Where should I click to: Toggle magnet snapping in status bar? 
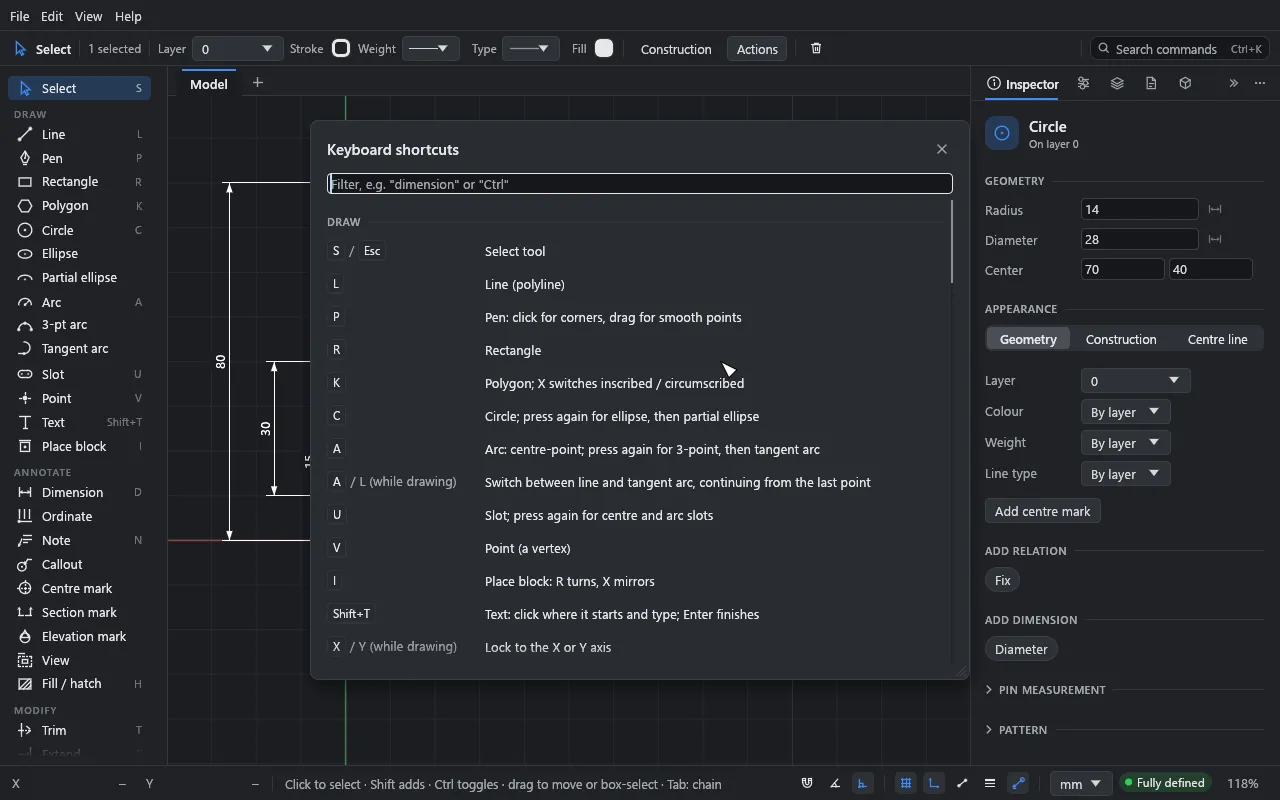click(807, 784)
